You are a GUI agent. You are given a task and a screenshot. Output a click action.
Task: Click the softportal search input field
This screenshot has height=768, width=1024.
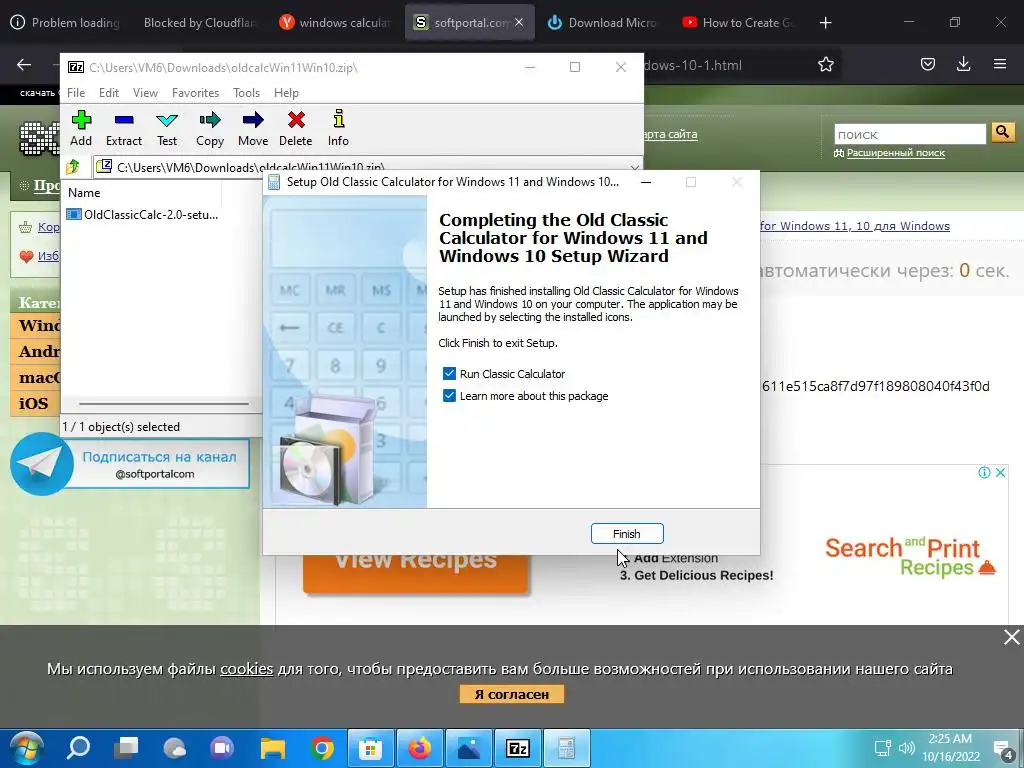pos(910,134)
